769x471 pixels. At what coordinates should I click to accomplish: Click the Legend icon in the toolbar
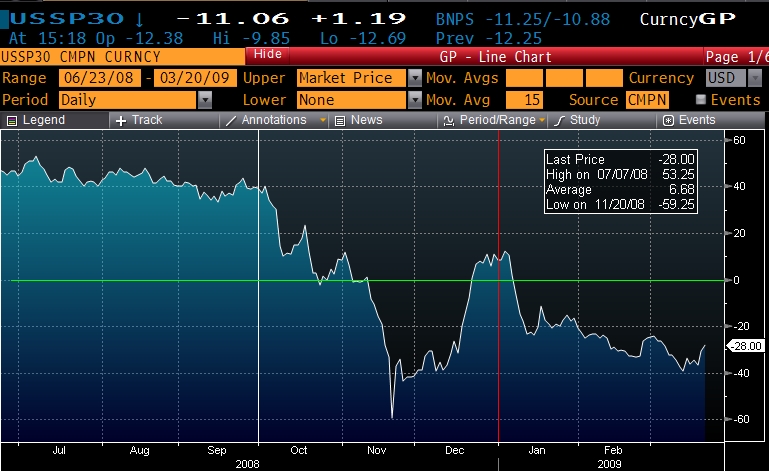click(x=13, y=120)
